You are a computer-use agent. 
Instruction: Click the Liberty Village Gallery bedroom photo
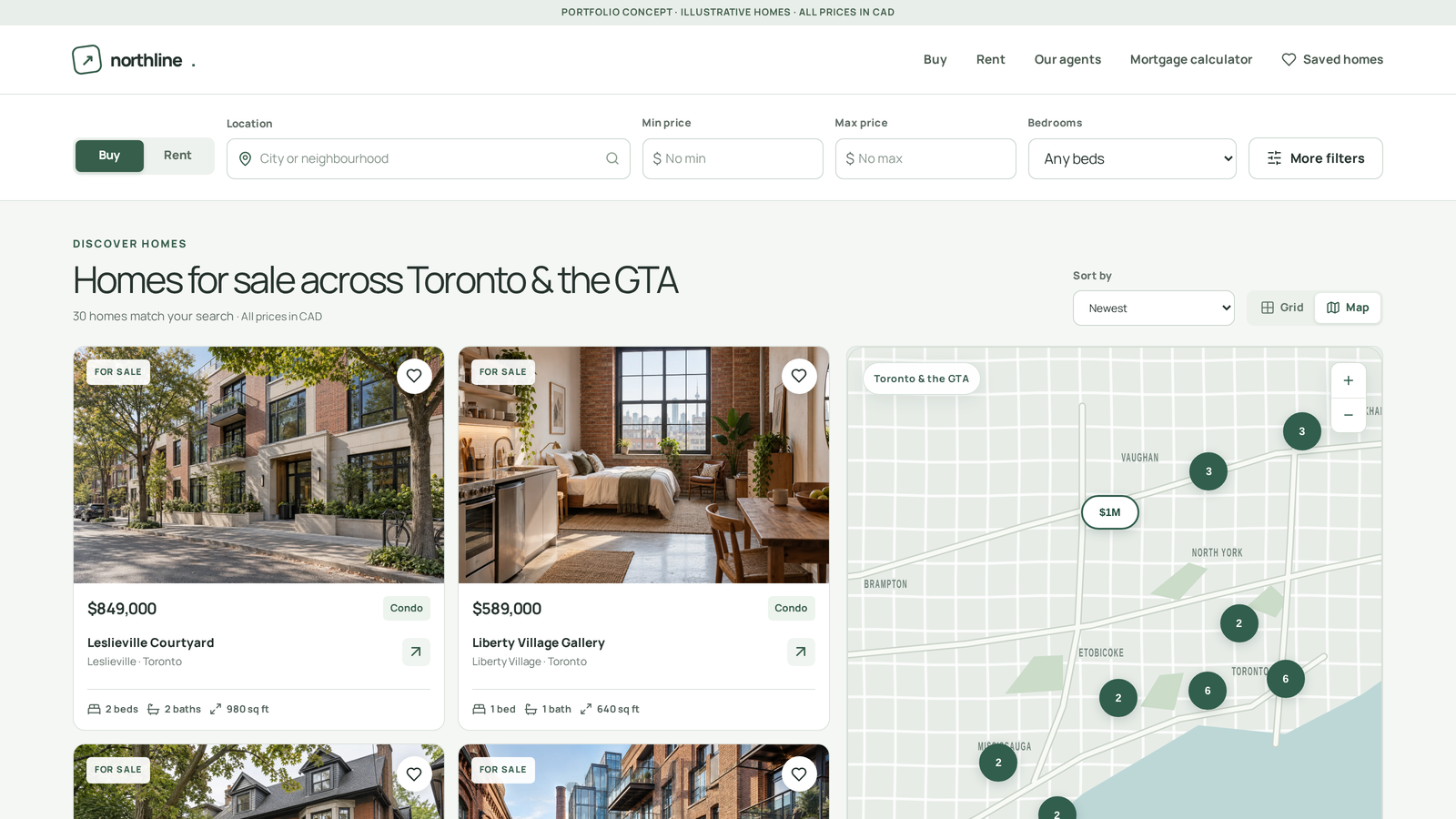point(644,465)
